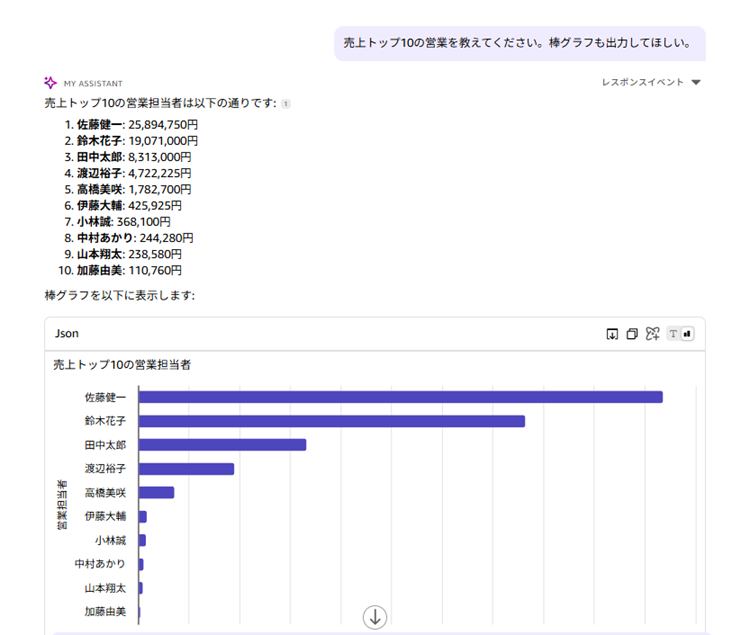
Task: Expand the レスポンスイベント dropdown arrow
Action: point(696,83)
